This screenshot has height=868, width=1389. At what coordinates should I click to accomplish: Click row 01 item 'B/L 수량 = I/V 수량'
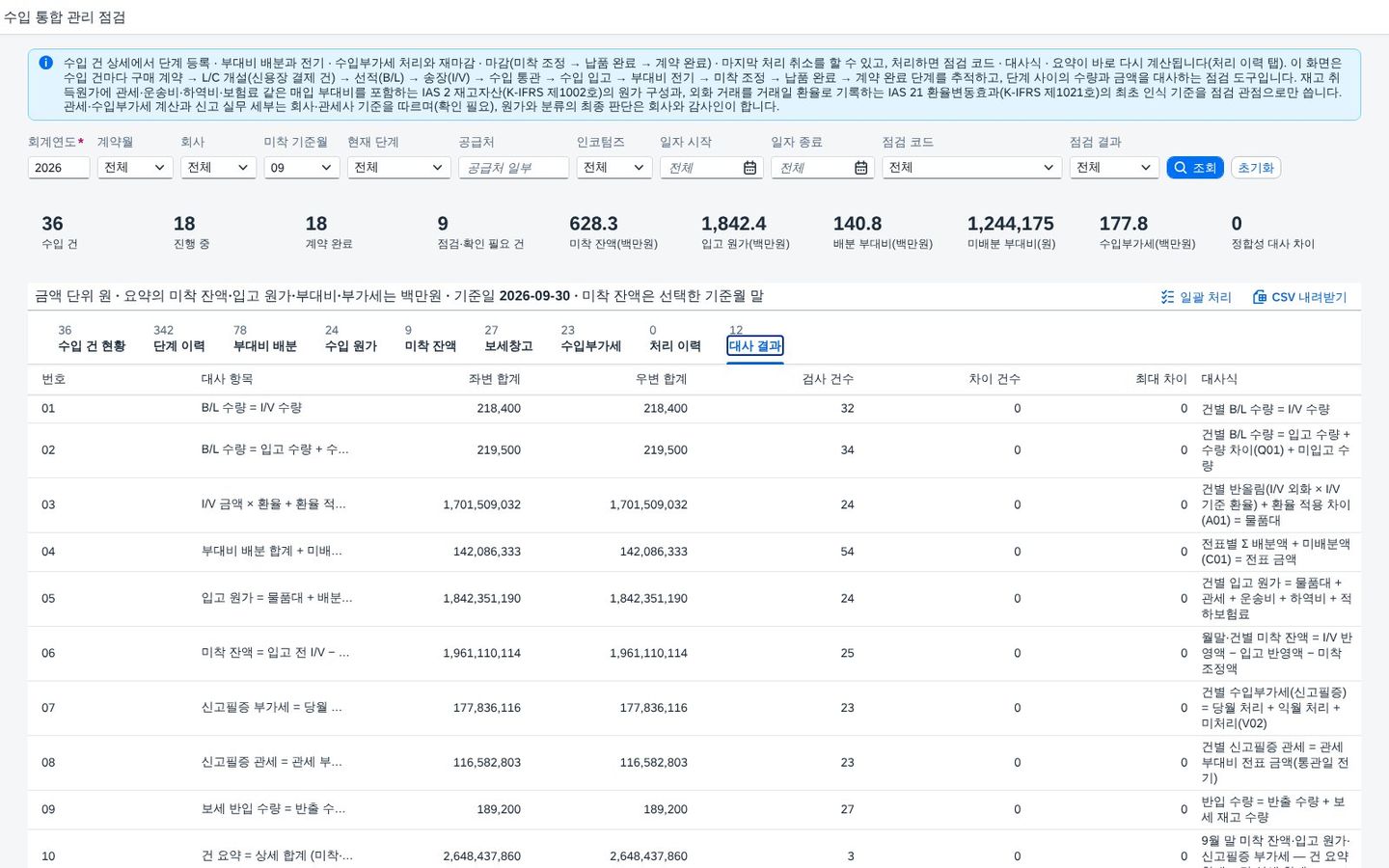coord(252,408)
